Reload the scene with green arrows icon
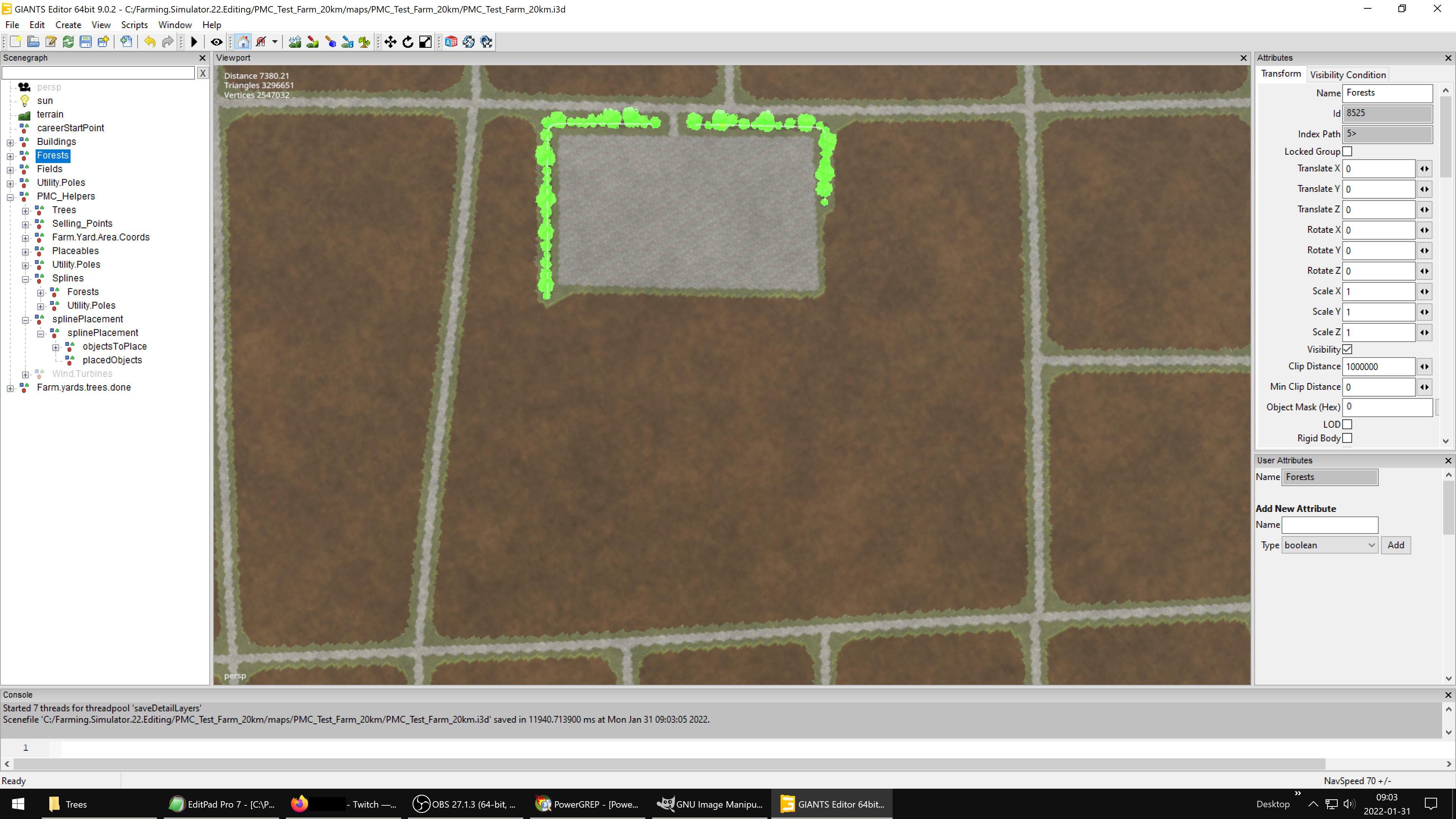1456x819 pixels. pyautogui.click(x=68, y=42)
